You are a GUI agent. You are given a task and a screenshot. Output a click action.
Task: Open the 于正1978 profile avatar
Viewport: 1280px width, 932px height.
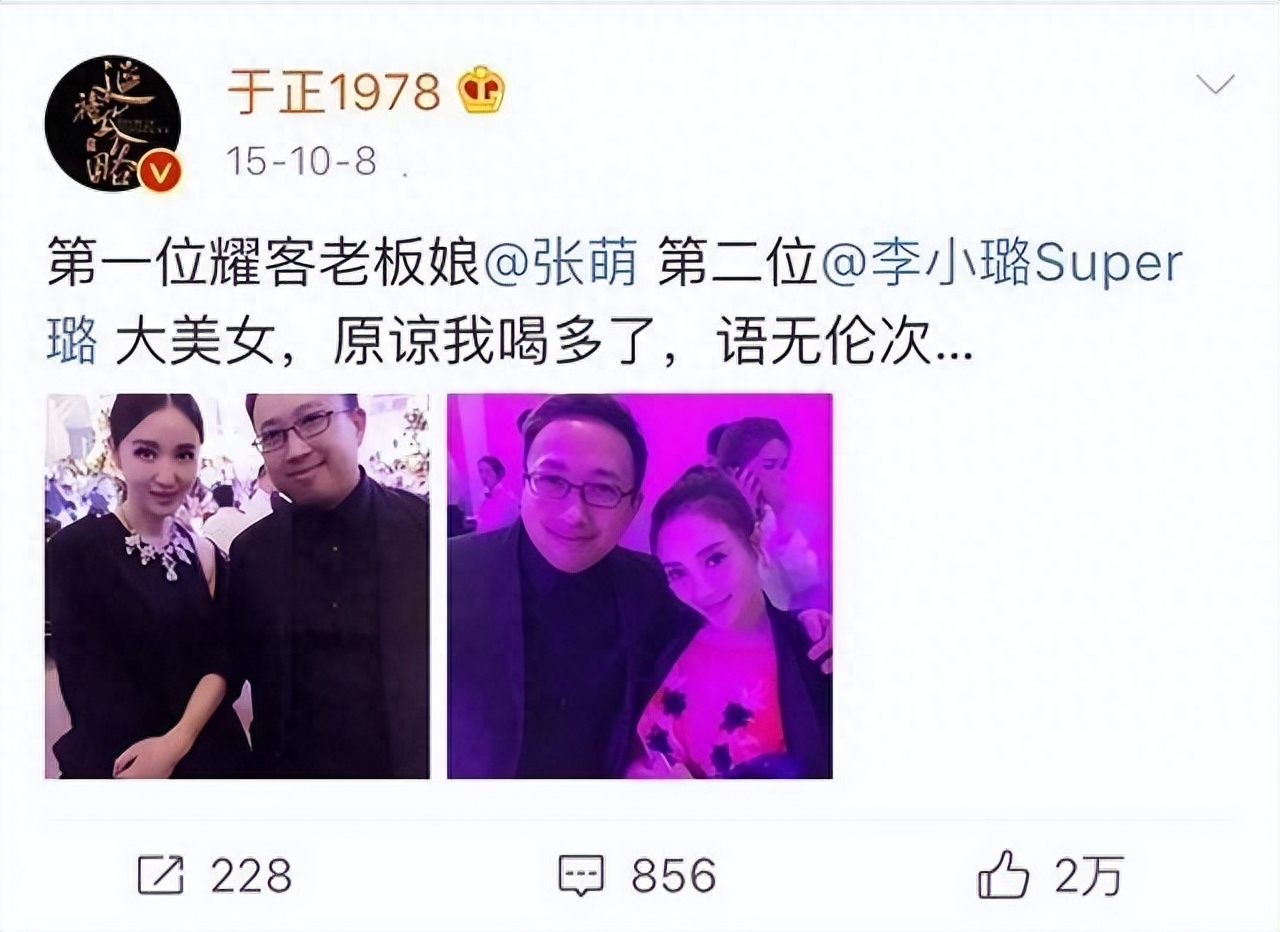click(112, 123)
